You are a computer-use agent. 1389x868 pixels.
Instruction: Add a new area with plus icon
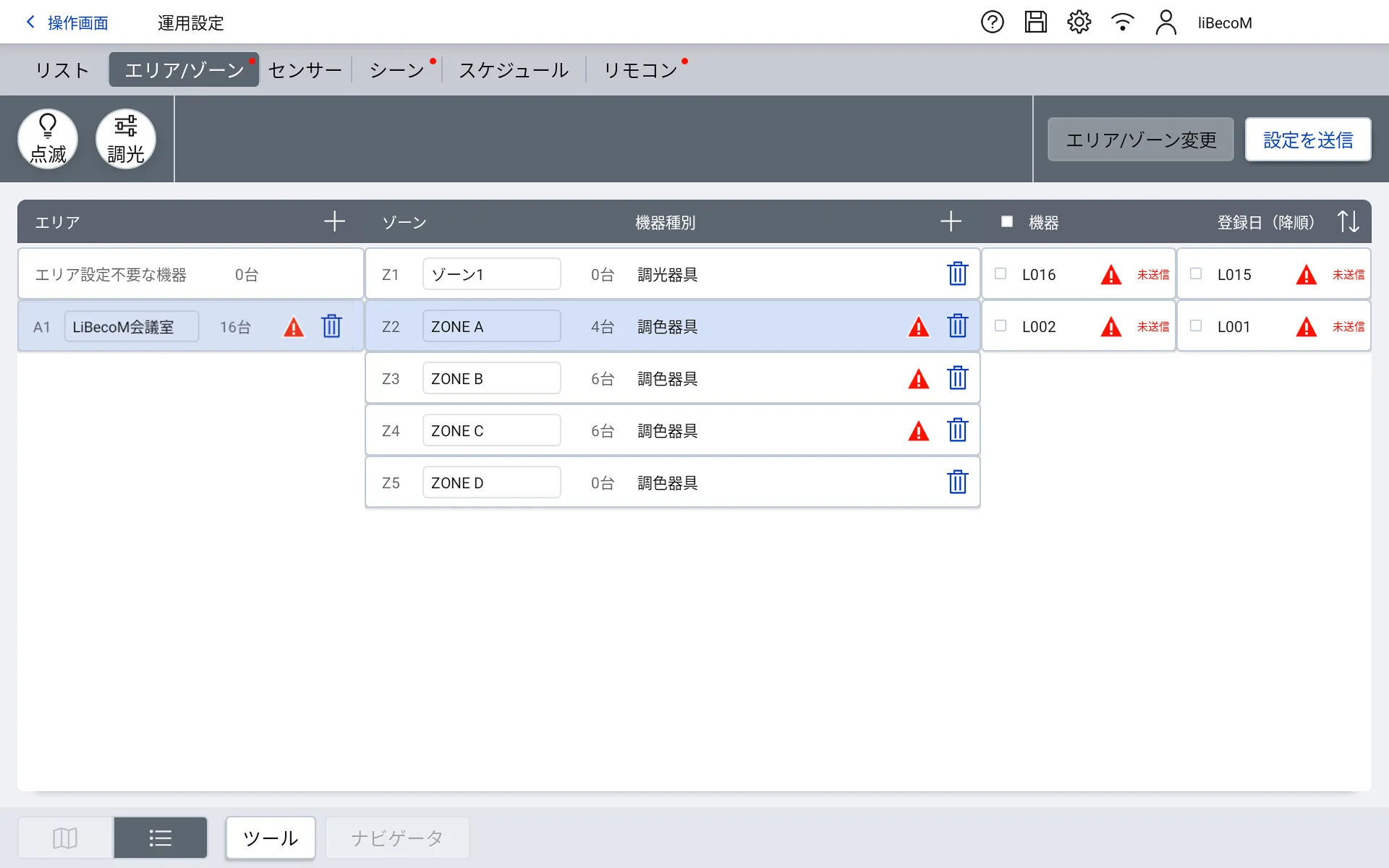[334, 221]
